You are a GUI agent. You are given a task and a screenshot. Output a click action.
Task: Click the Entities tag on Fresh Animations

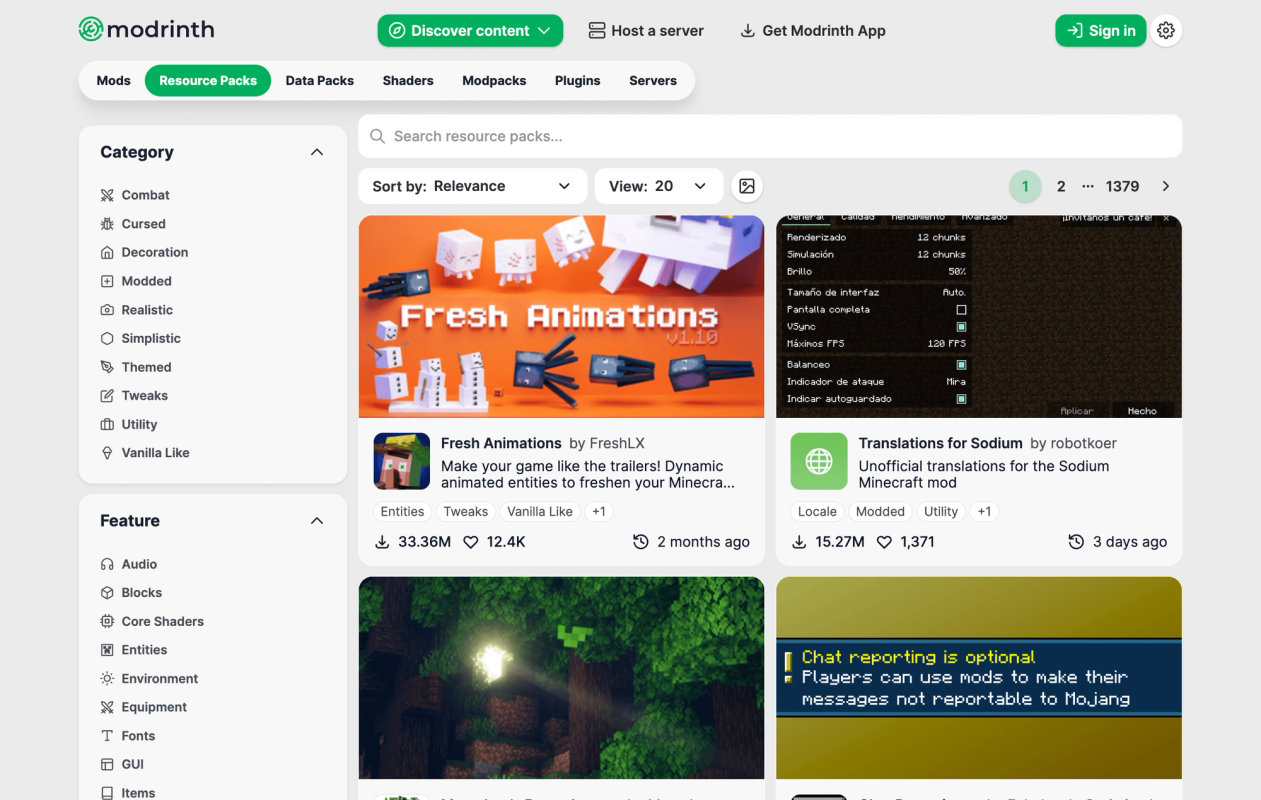coord(402,511)
